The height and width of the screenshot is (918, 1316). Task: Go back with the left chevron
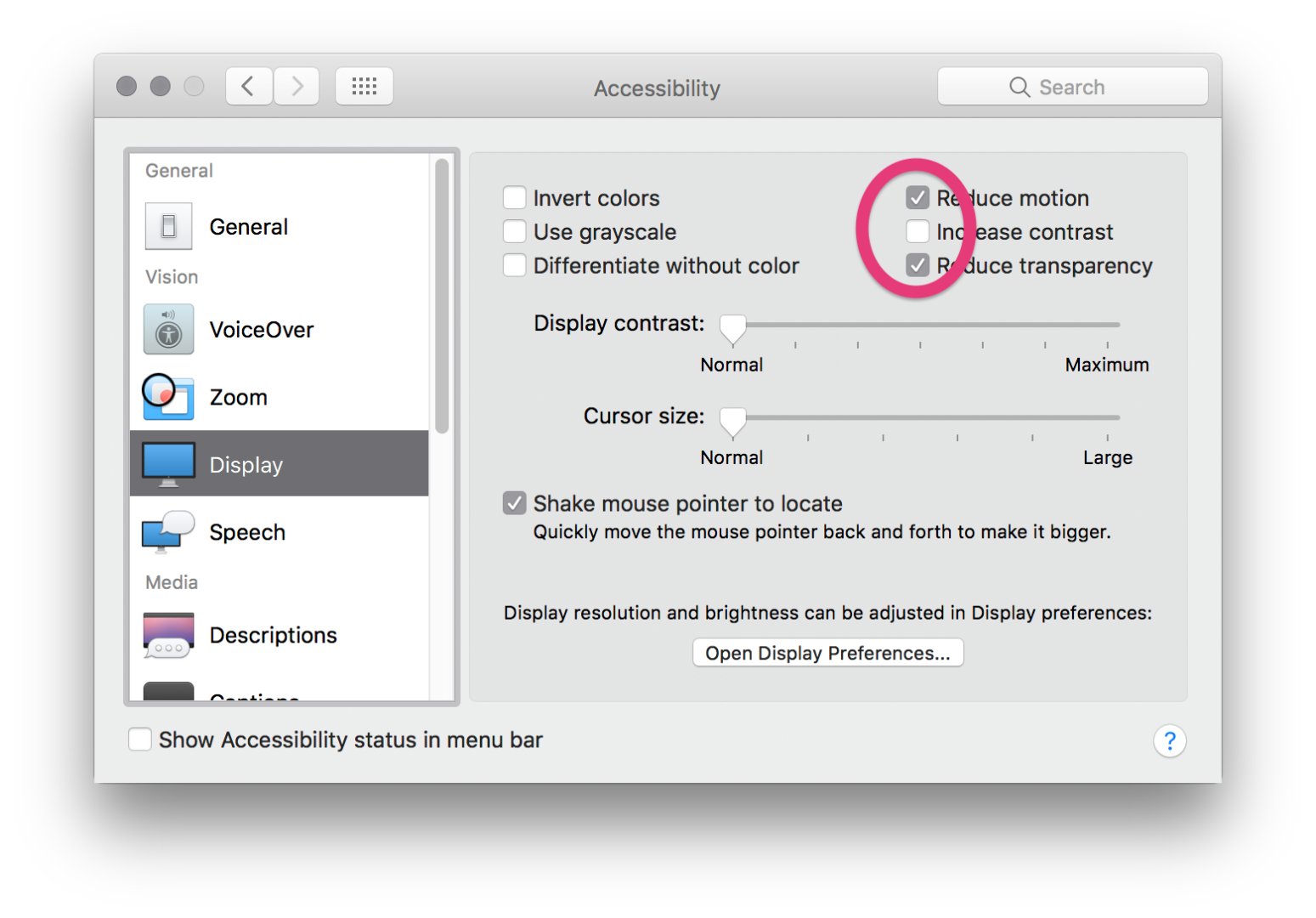[x=248, y=86]
